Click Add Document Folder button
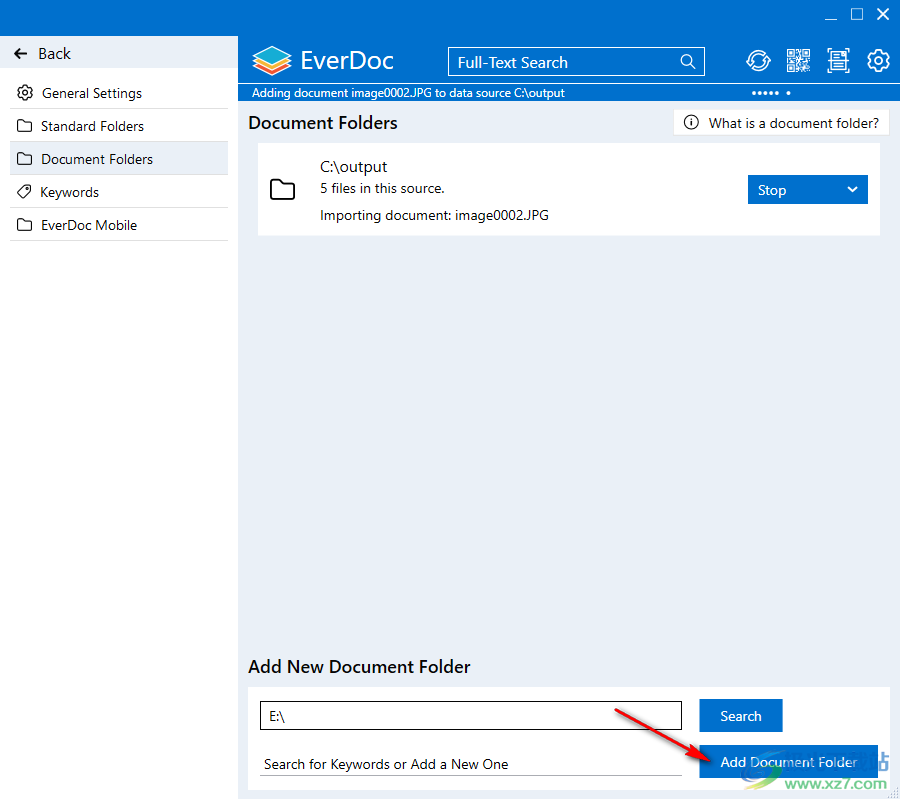900x800 pixels. (x=788, y=762)
